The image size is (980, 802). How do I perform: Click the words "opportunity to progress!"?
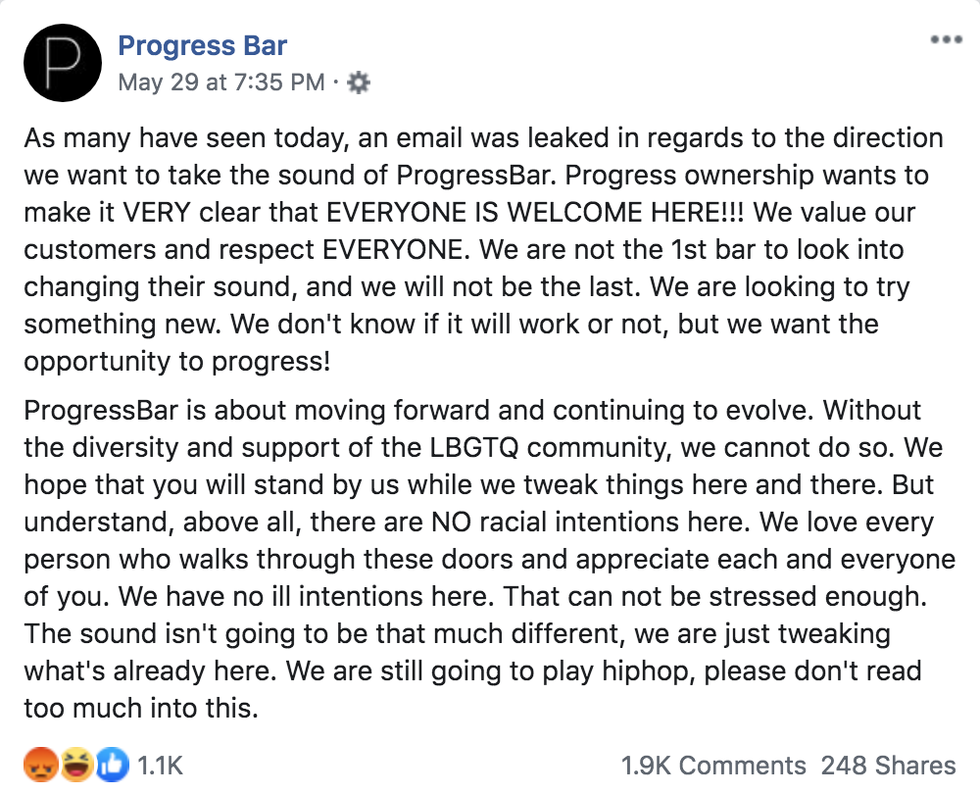pyautogui.click(x=177, y=363)
